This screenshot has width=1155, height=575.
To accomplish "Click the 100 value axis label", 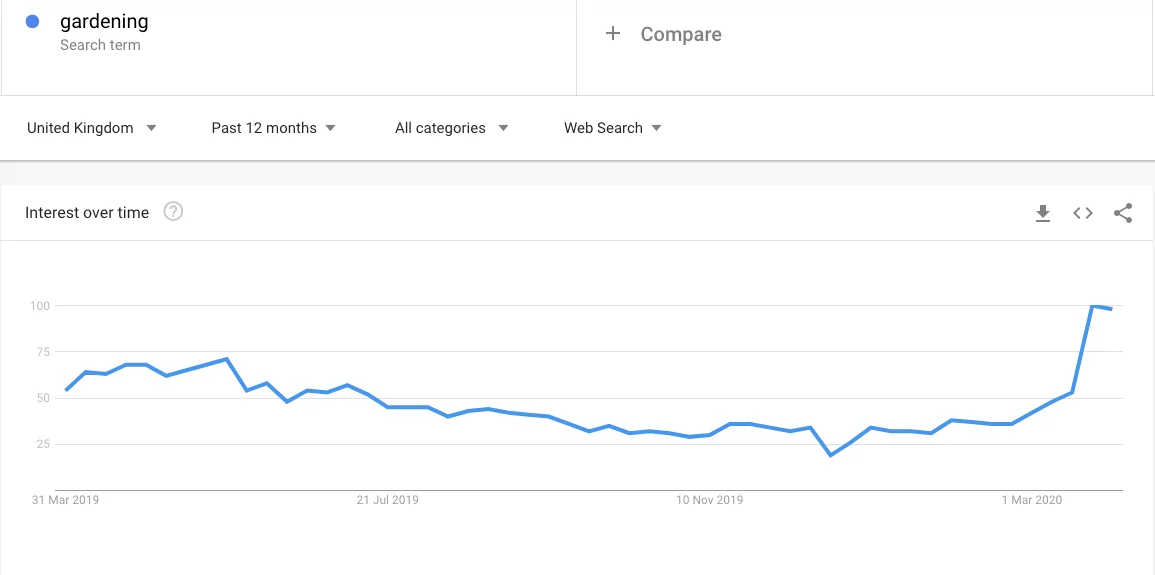I will click(x=39, y=305).
